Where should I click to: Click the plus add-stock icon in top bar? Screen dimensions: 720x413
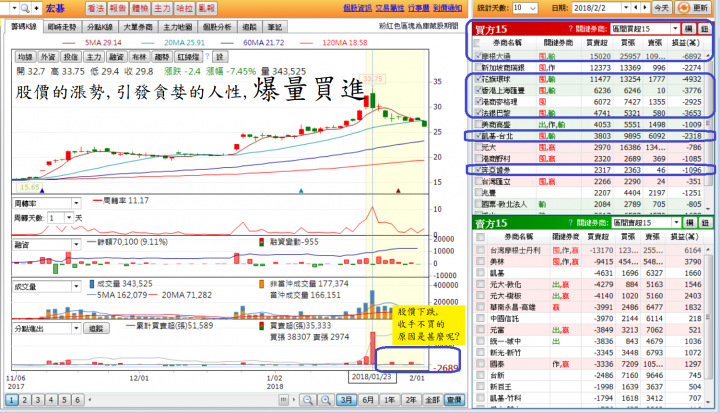[36, 8]
